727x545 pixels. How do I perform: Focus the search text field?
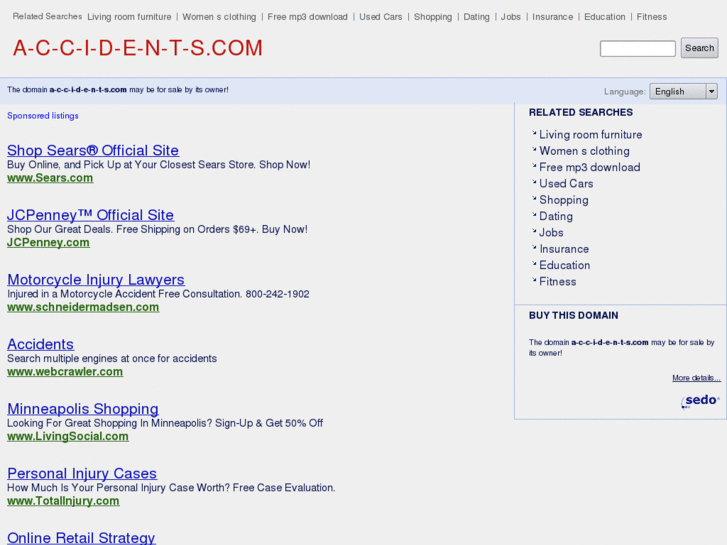click(638, 48)
